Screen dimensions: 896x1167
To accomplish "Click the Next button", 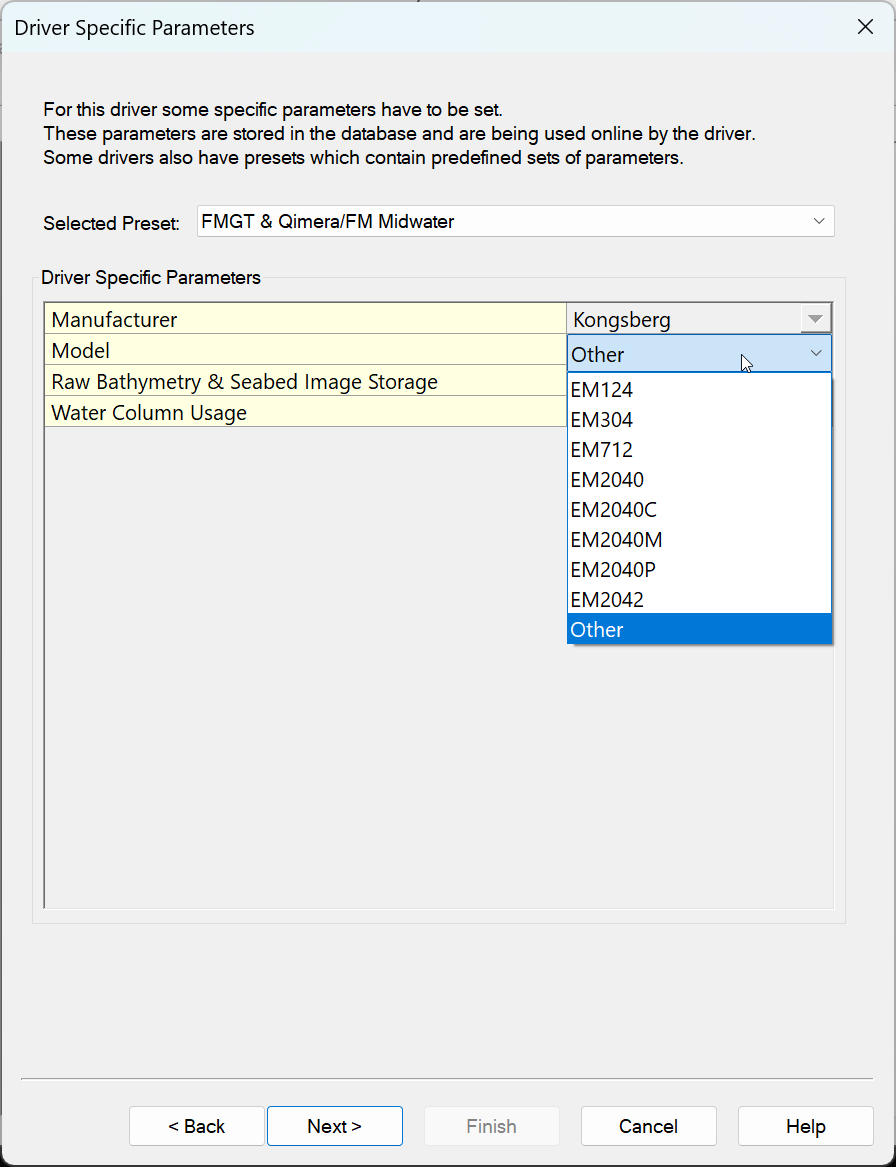I will (x=334, y=1126).
